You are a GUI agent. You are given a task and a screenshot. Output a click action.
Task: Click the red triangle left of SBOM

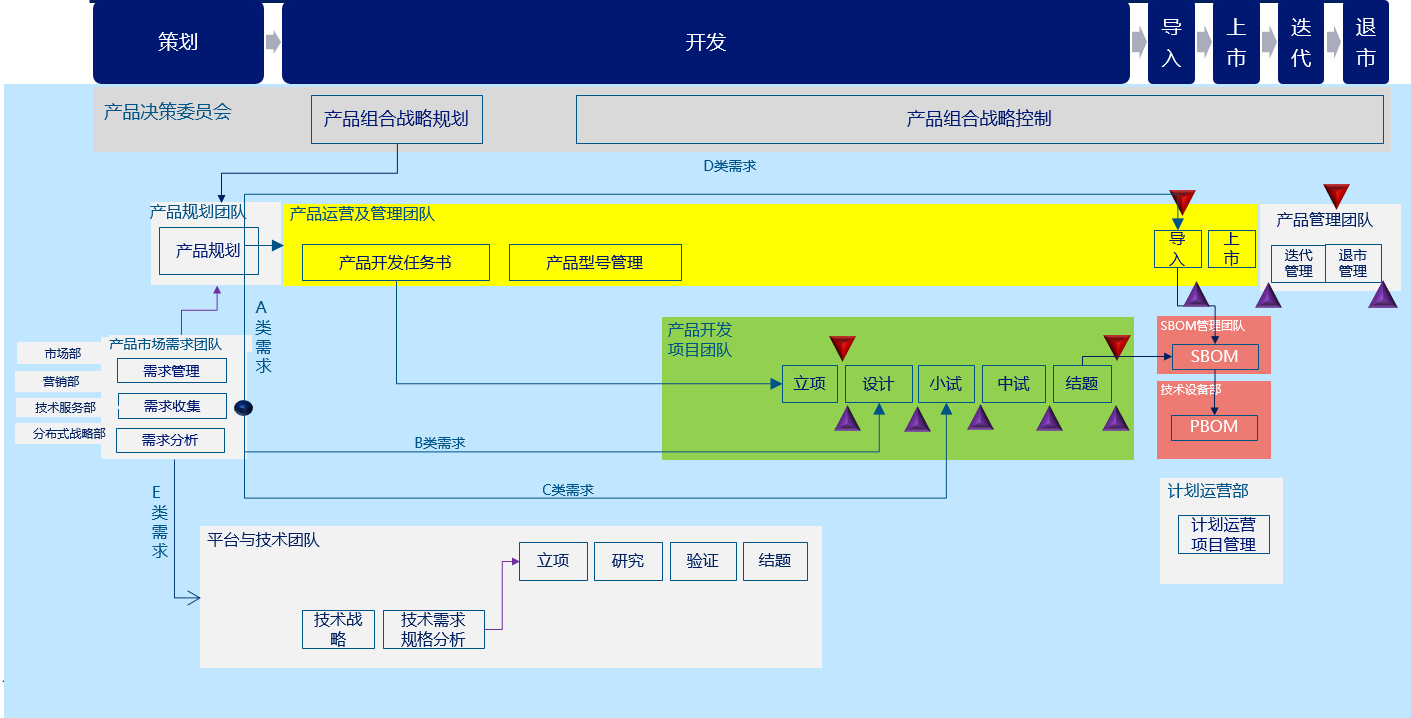click(x=1117, y=347)
